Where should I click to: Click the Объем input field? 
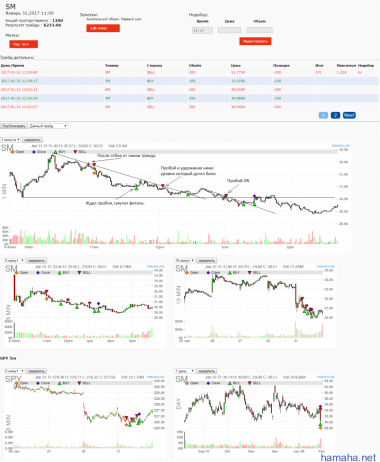[259, 30]
